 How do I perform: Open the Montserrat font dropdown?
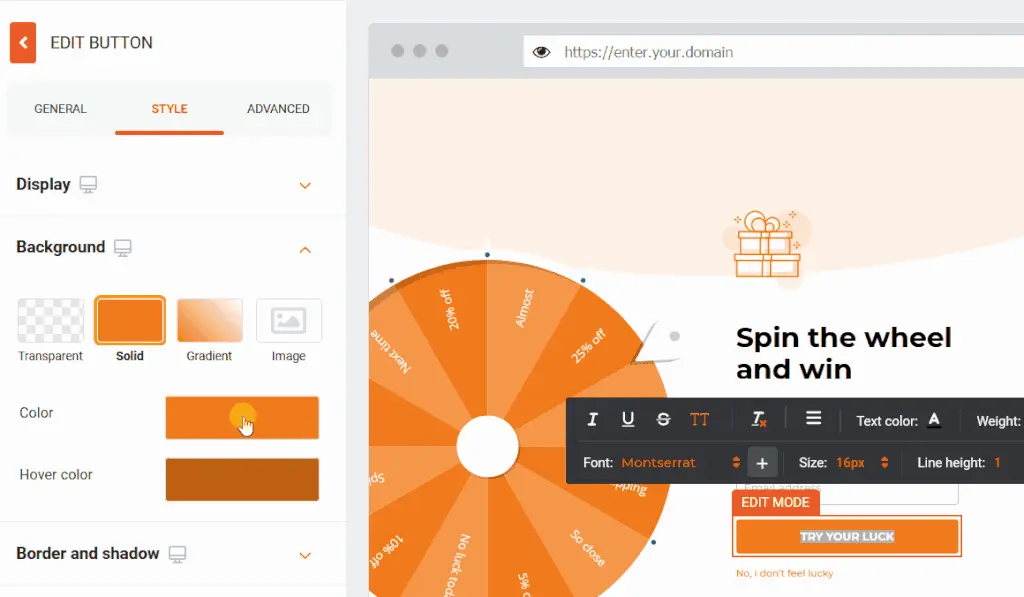pyautogui.click(x=680, y=463)
